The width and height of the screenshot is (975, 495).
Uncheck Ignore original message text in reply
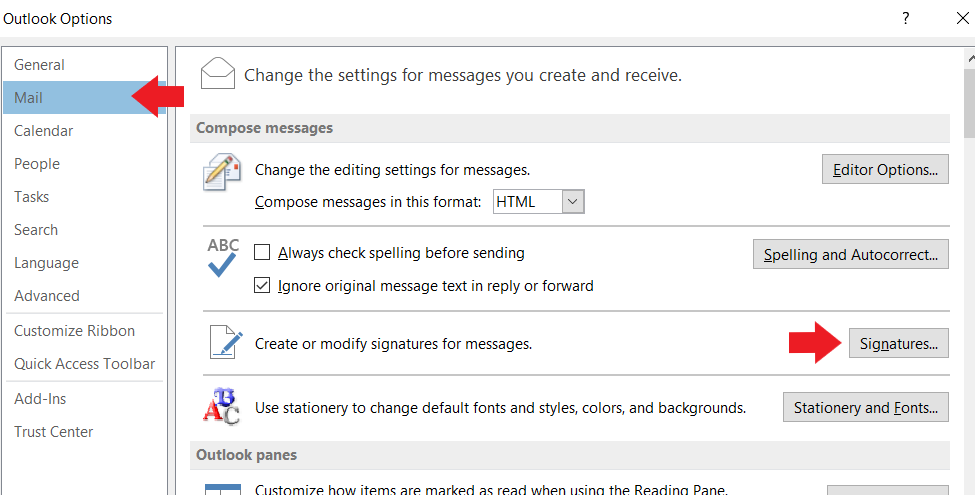[x=262, y=285]
